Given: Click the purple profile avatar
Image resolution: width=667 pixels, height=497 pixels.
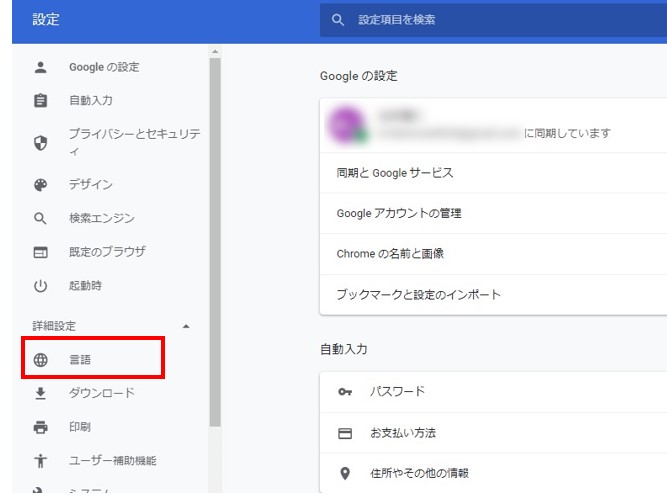Looking at the screenshot, I should [x=347, y=125].
